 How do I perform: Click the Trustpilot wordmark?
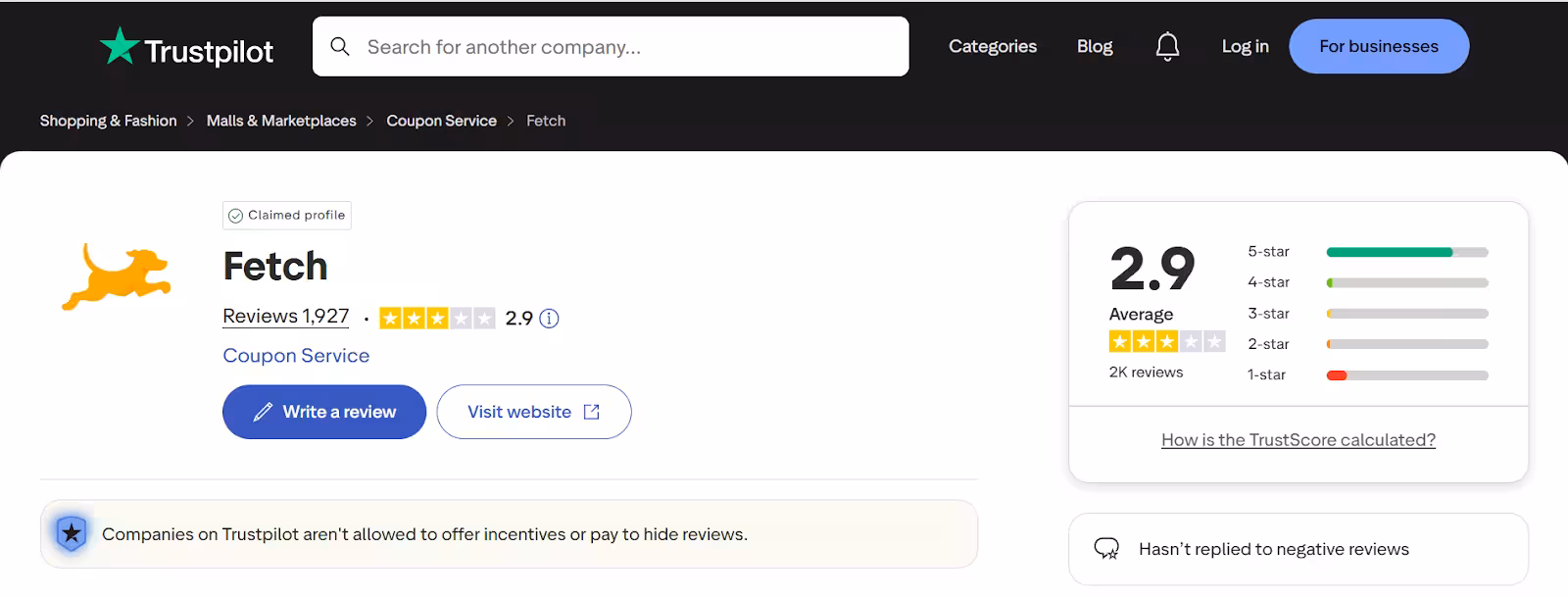pos(209,51)
